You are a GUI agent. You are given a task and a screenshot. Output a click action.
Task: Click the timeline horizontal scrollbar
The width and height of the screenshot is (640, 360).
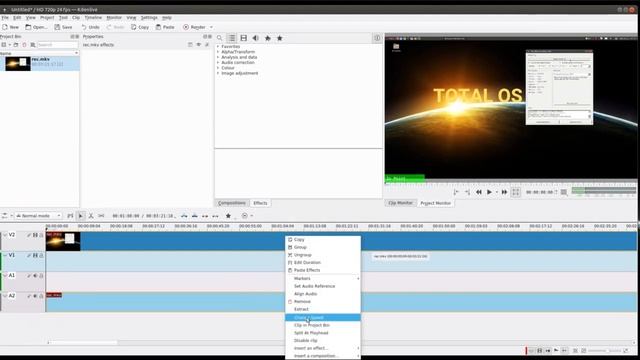(x=83, y=342)
